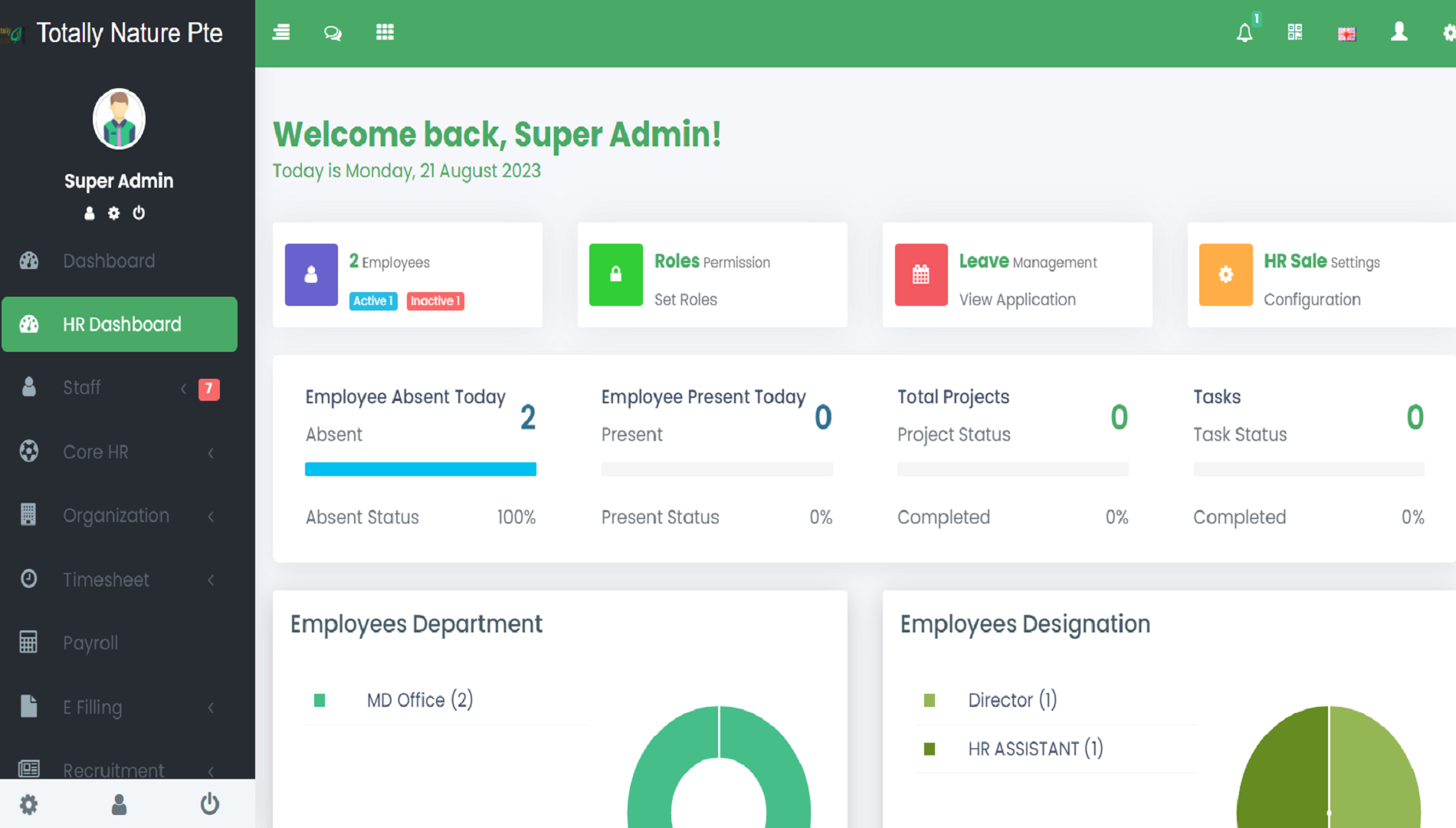Open HR Sale Configuration link

[x=1312, y=300]
